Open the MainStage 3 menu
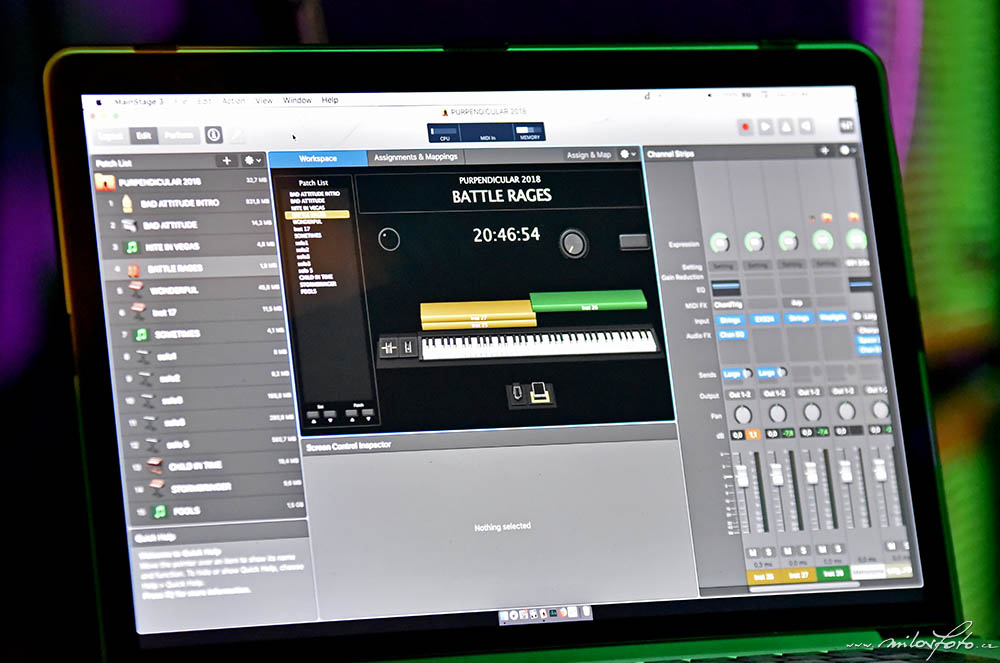This screenshot has height=663, width=1000. [x=139, y=101]
